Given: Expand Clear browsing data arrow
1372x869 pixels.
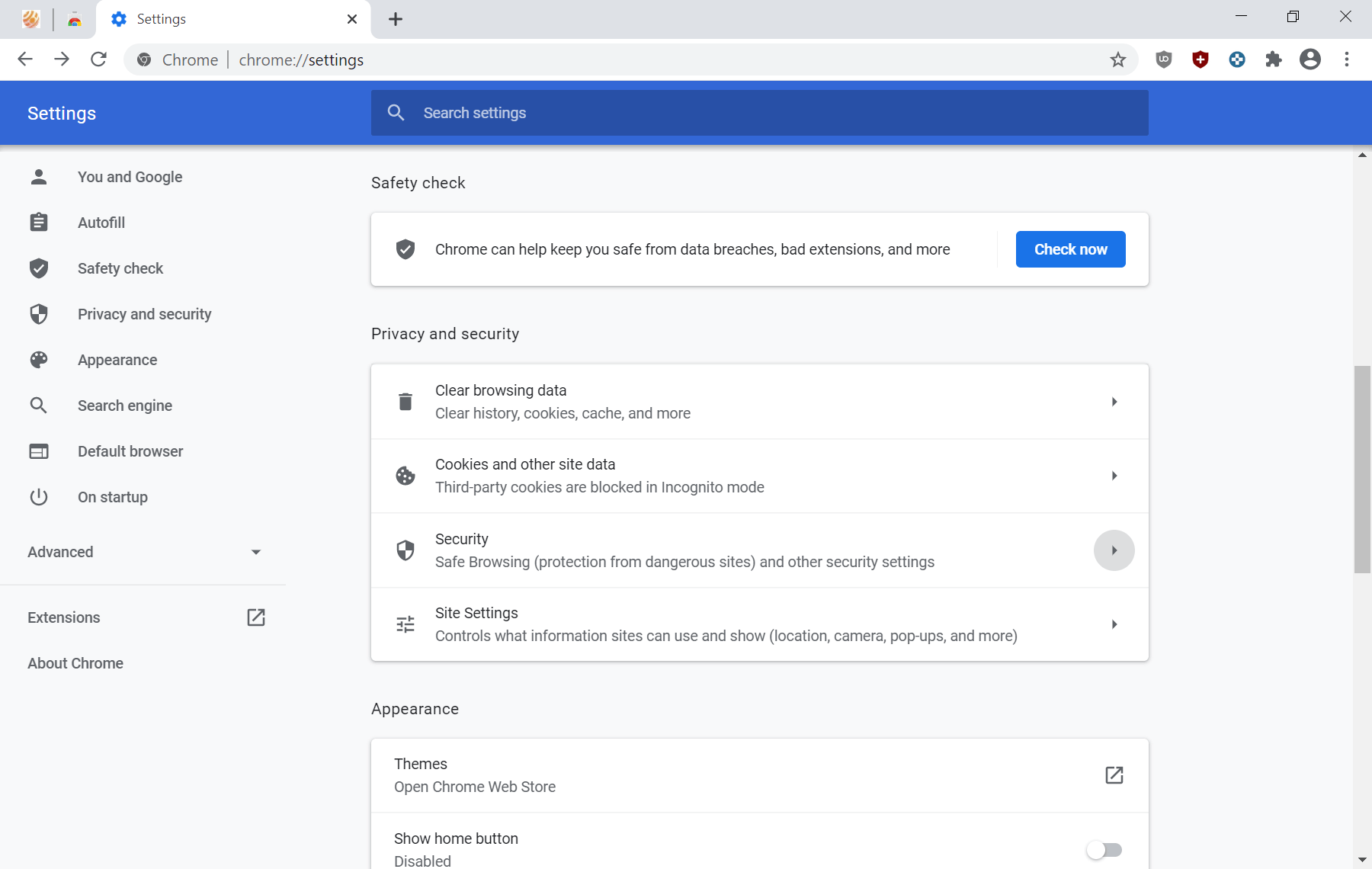Looking at the screenshot, I should [x=1114, y=402].
